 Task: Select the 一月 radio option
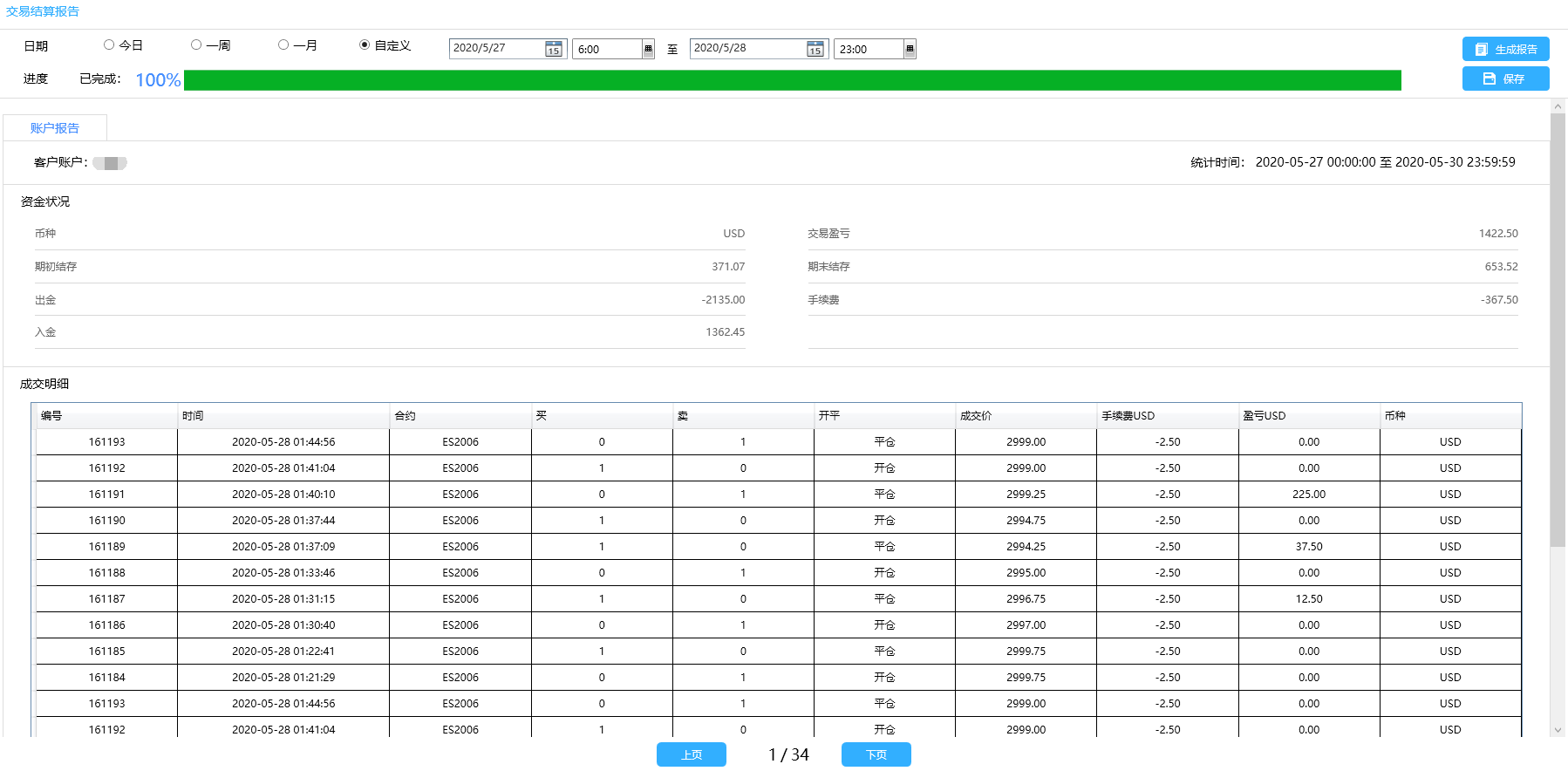pyautogui.click(x=283, y=45)
